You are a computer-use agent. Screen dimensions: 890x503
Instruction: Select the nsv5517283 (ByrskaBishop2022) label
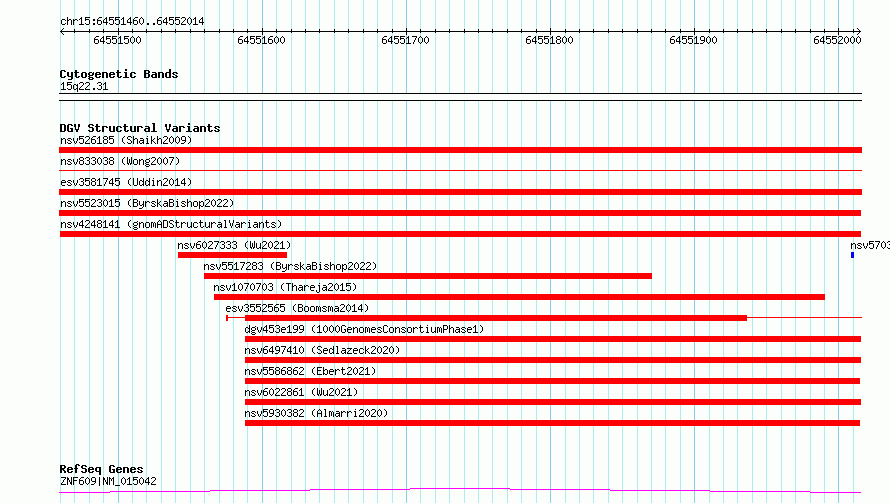(x=290, y=266)
